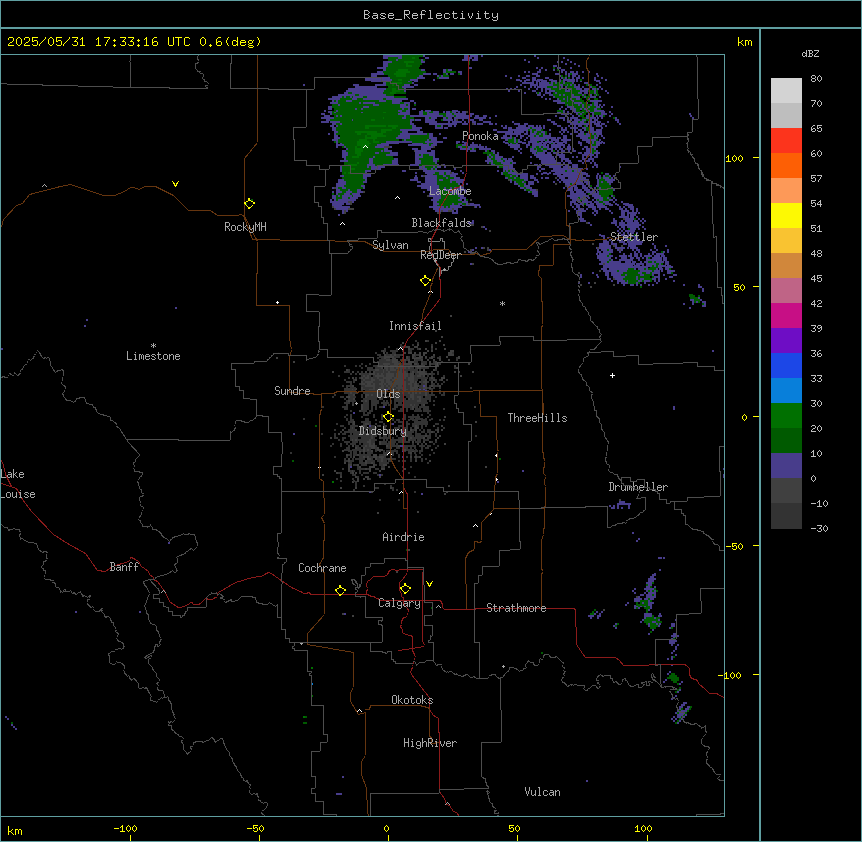Click the 80 value on the dBZ legend
Screen dimensions: 862x842
[816, 79]
